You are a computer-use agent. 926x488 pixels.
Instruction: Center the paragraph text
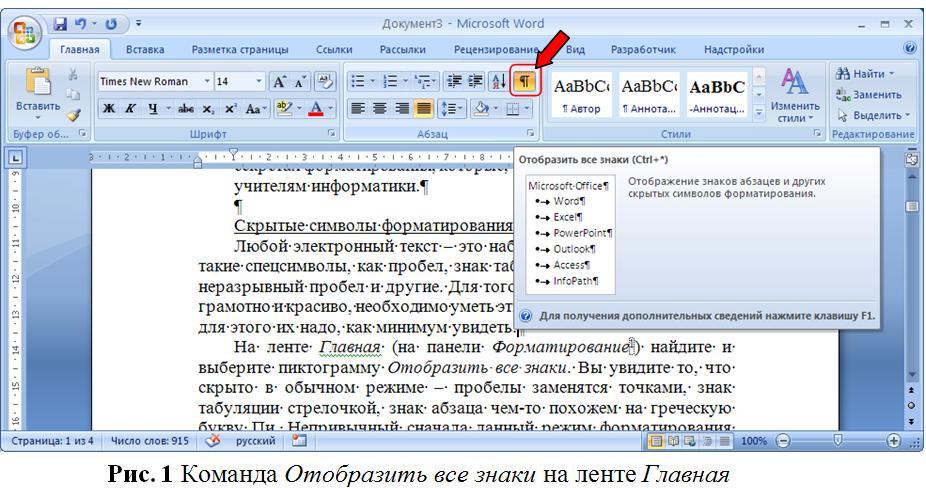379,109
